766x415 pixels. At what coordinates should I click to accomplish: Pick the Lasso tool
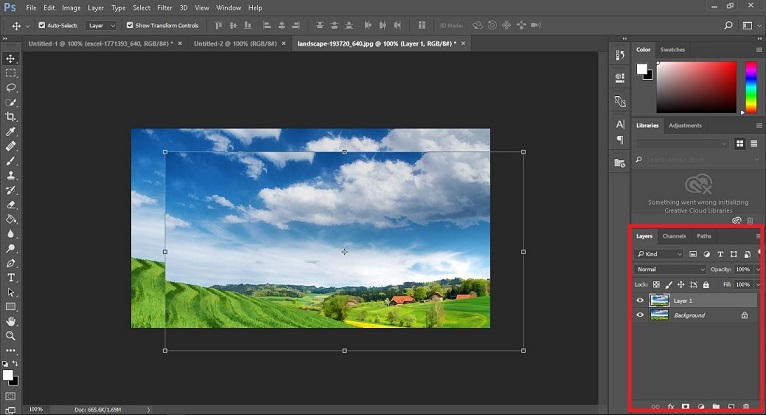pyautogui.click(x=11, y=88)
